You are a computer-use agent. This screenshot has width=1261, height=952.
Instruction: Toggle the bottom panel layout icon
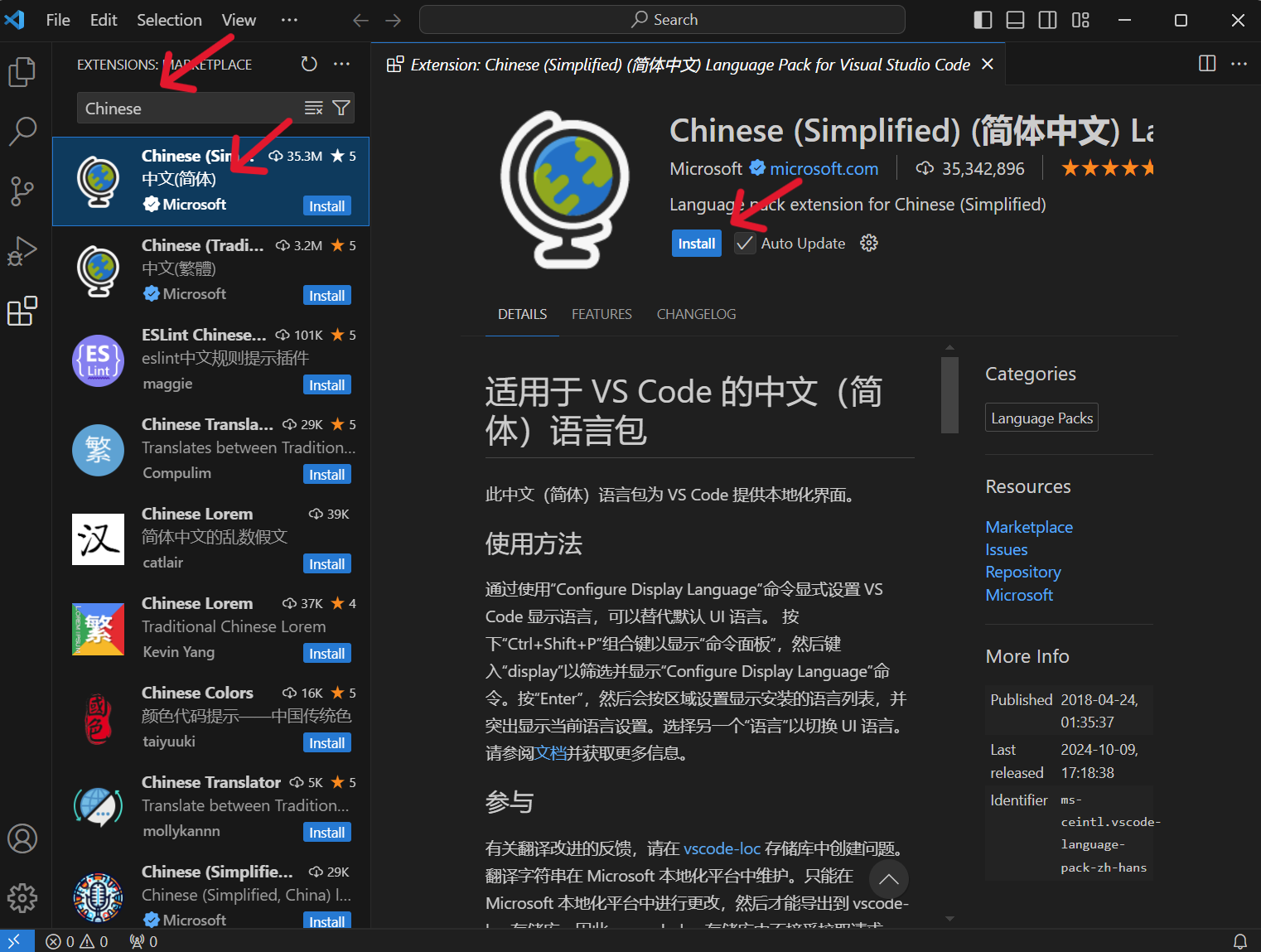click(x=1015, y=20)
